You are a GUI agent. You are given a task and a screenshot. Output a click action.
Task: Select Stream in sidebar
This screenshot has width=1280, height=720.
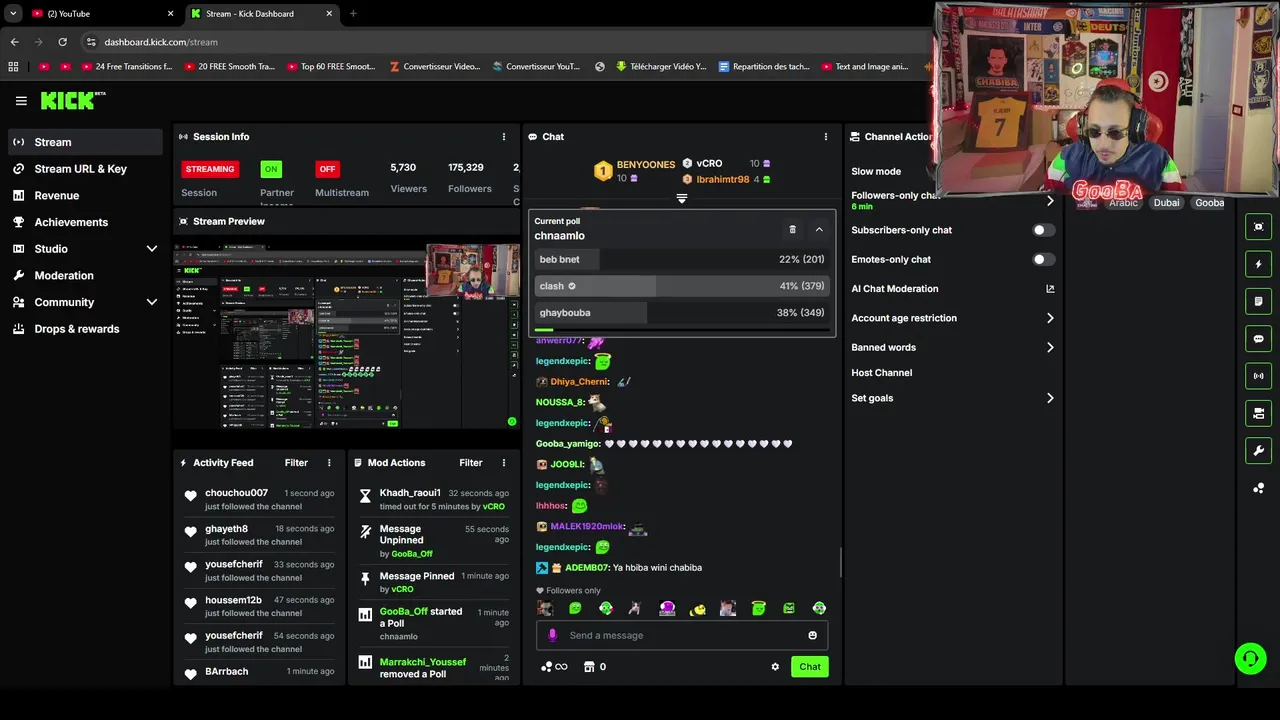click(85, 142)
